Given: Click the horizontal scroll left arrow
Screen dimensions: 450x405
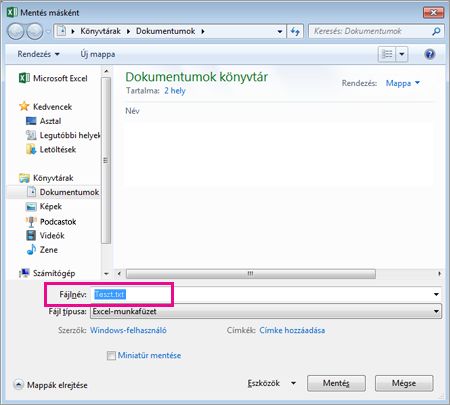Looking at the screenshot, I should coord(119,274).
